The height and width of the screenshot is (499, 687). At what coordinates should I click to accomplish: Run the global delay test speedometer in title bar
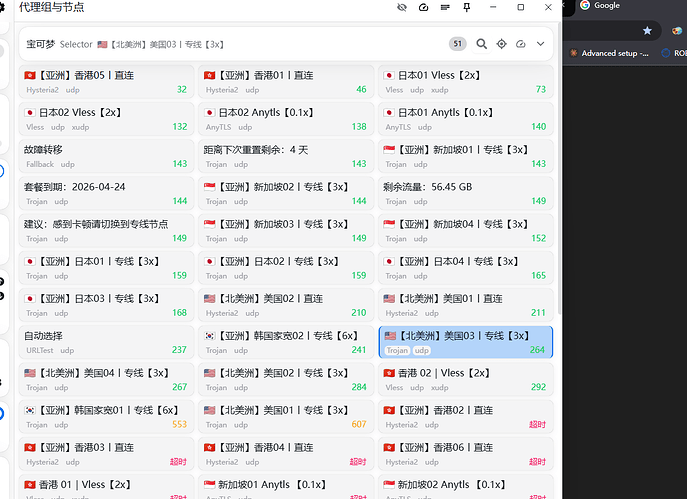423,7
